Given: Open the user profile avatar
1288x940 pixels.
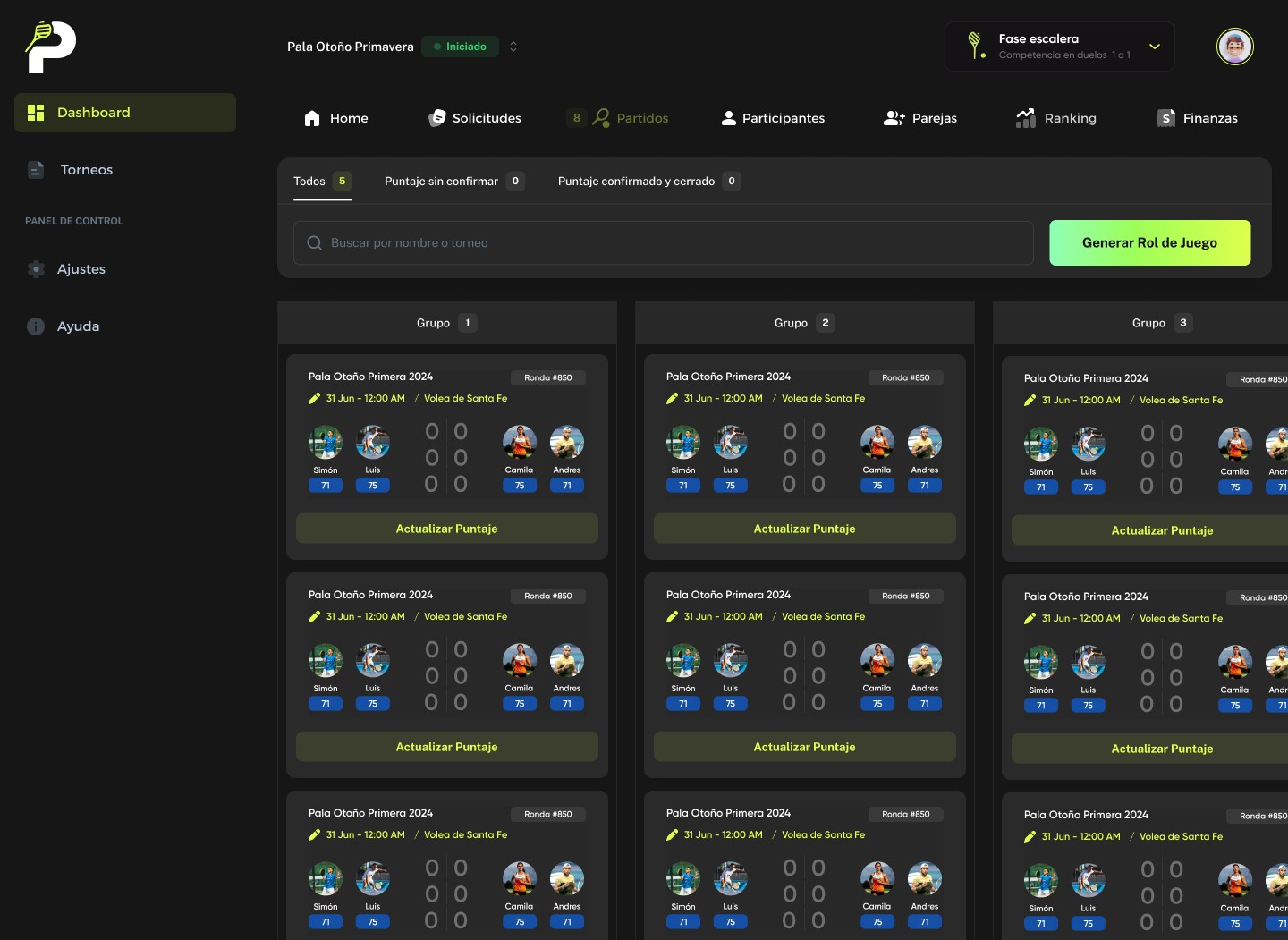Looking at the screenshot, I should pyautogui.click(x=1235, y=47).
